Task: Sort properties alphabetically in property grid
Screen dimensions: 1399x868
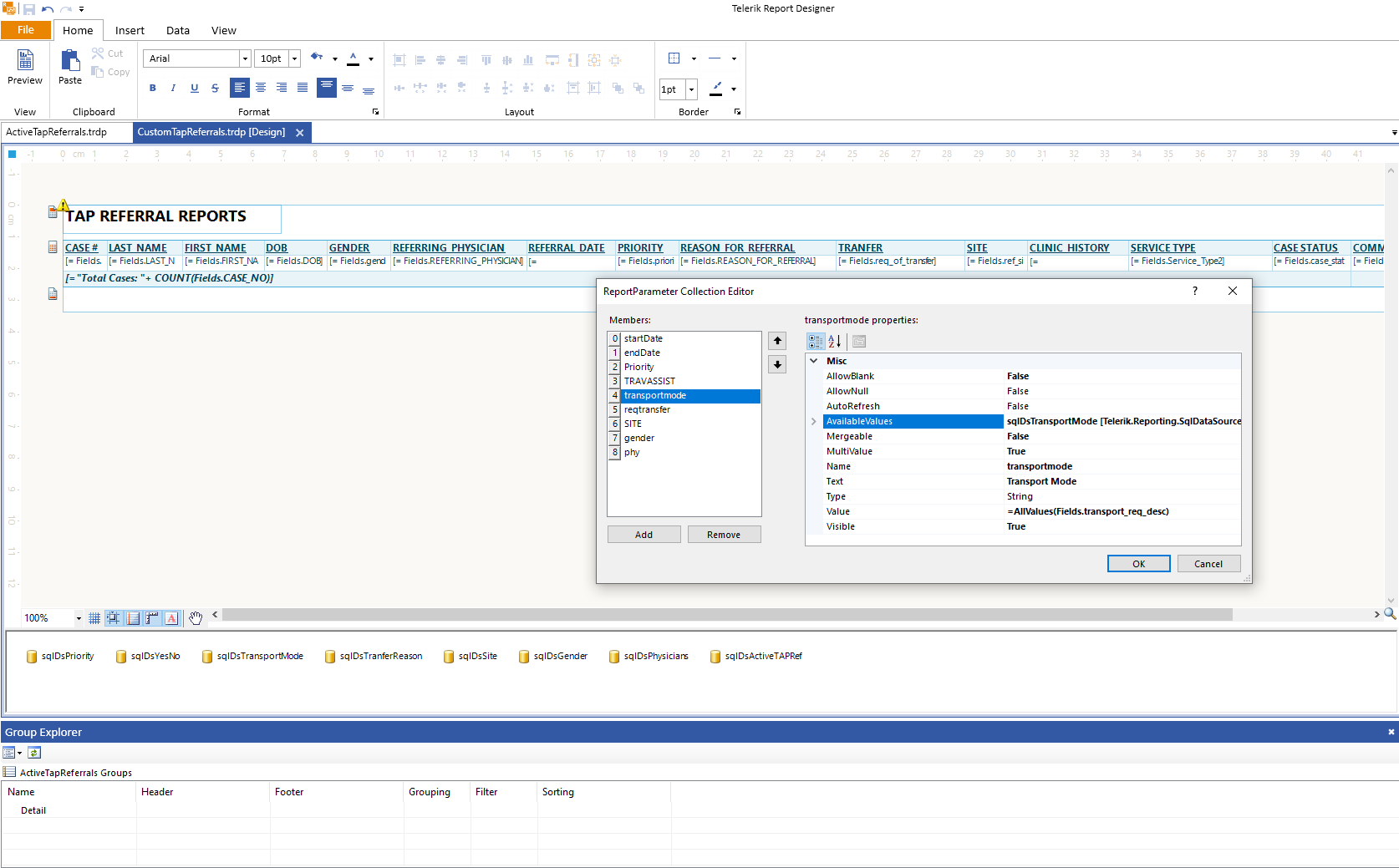Action: [834, 342]
